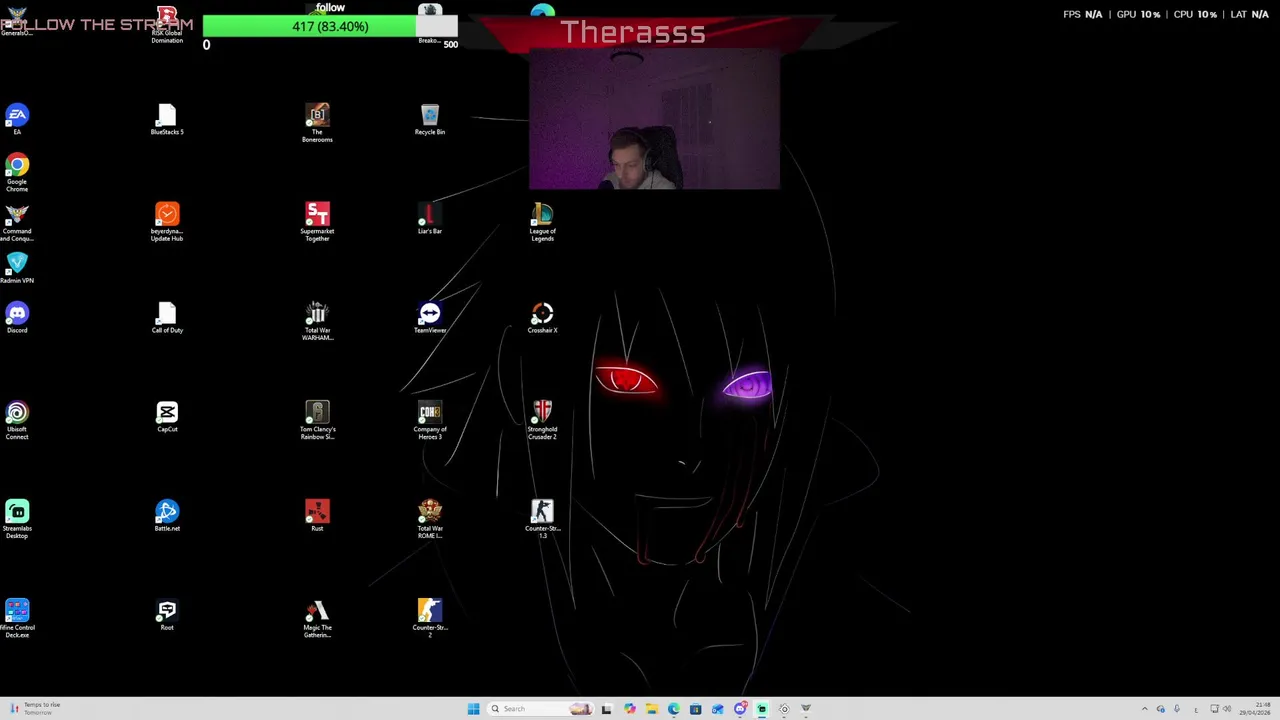Open Microsoft Store from the taskbar
This screenshot has width=1280, height=720.
[x=695, y=709]
